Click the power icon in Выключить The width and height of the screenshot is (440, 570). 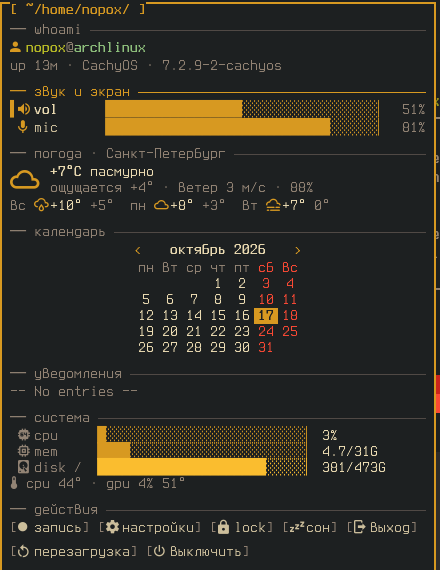[159, 551]
